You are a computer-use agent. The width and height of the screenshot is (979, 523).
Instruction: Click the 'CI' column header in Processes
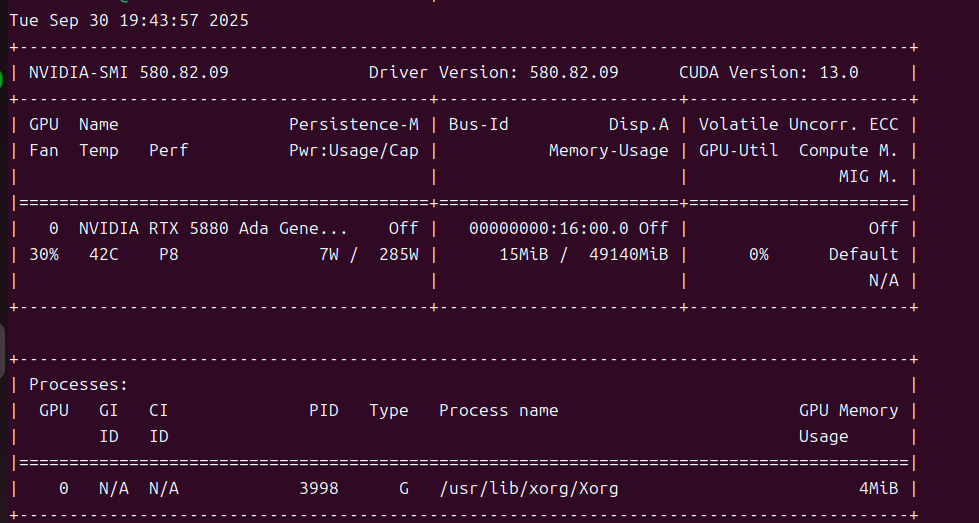click(159, 411)
